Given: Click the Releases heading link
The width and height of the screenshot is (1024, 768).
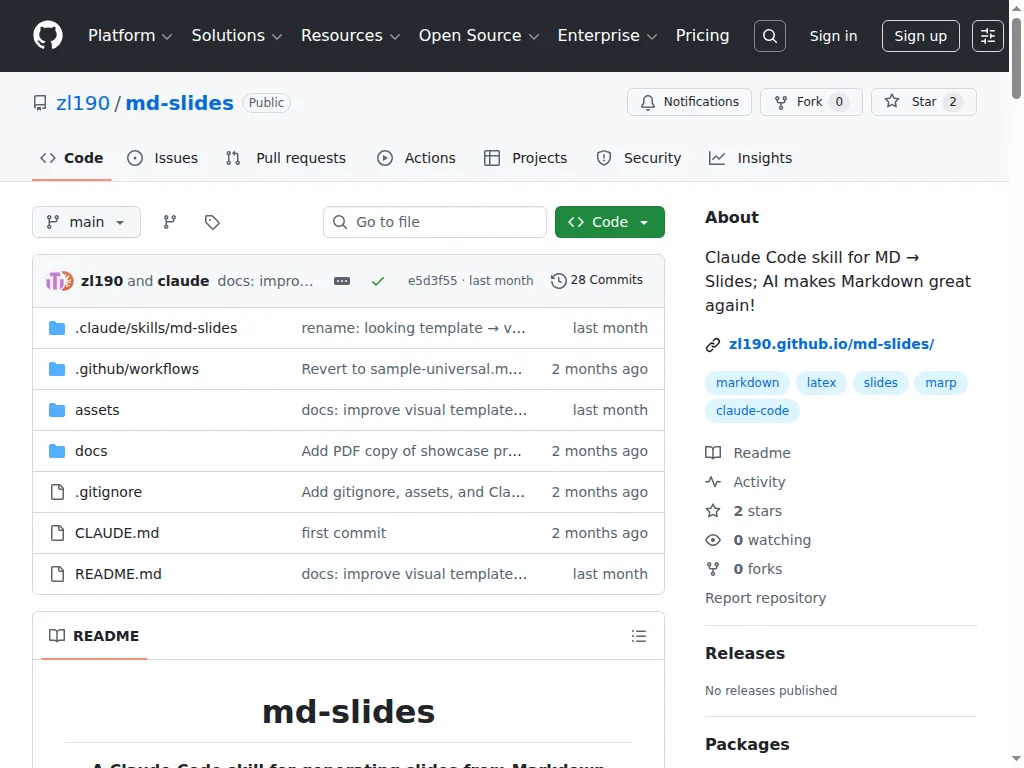Looking at the screenshot, I should (744, 653).
